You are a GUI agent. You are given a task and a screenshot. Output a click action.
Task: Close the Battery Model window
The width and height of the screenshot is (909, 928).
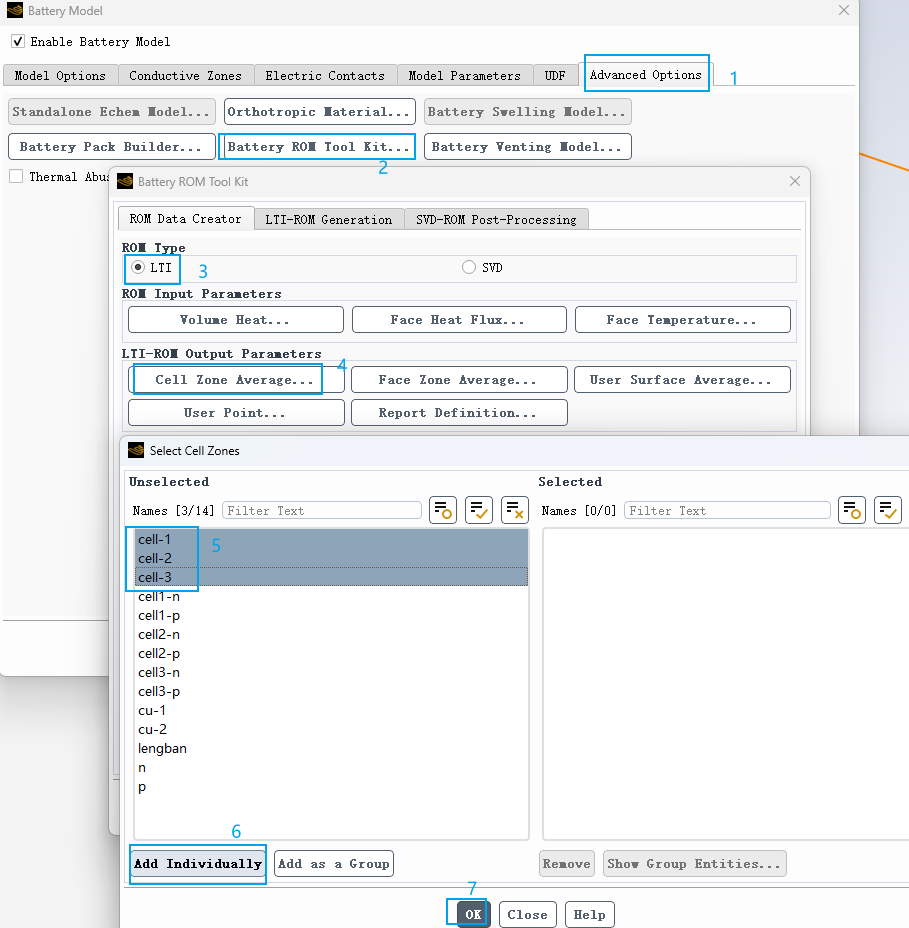pyautogui.click(x=843, y=11)
